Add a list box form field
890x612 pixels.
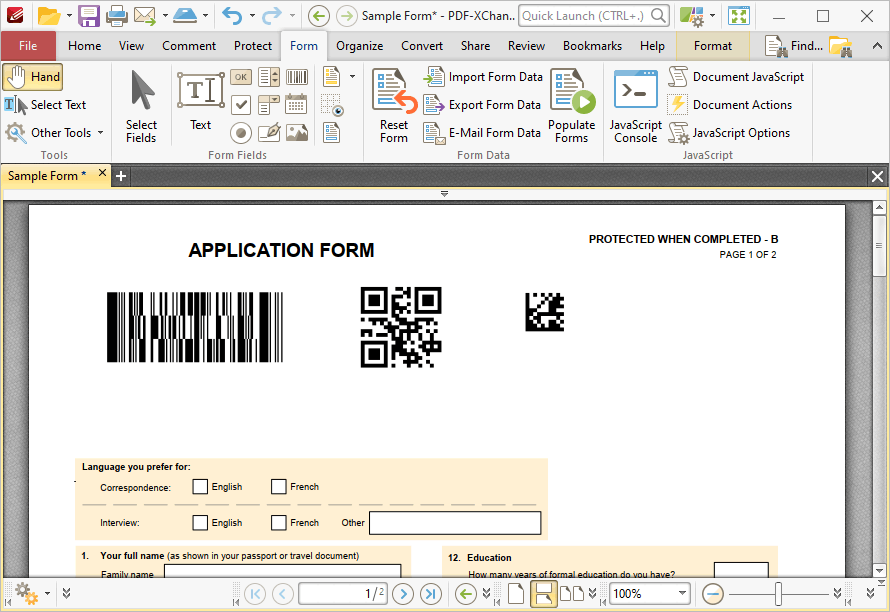point(268,77)
